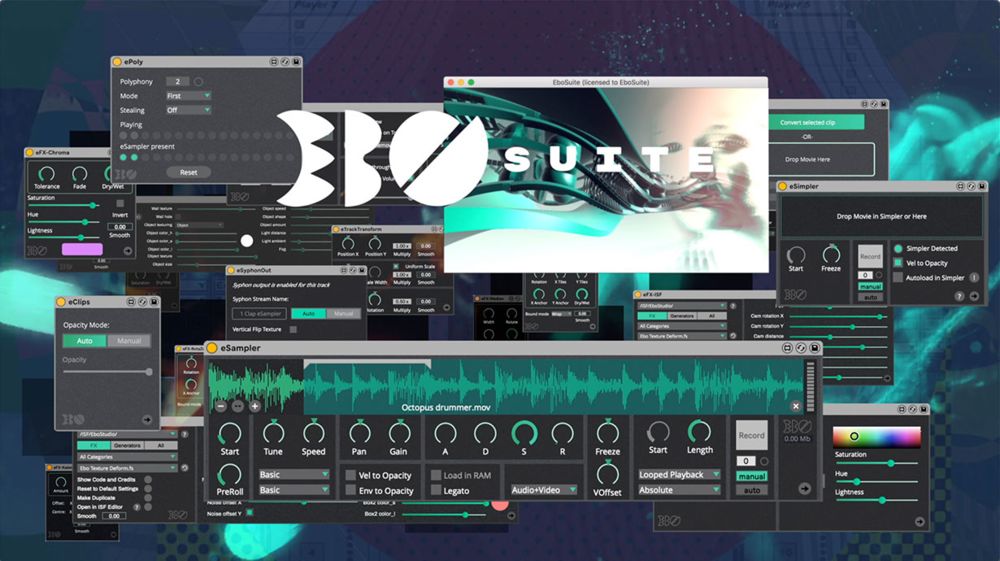The image size is (1000, 561).
Task: Zoom out waveform with minus button in eSampler
Action: coord(221,406)
